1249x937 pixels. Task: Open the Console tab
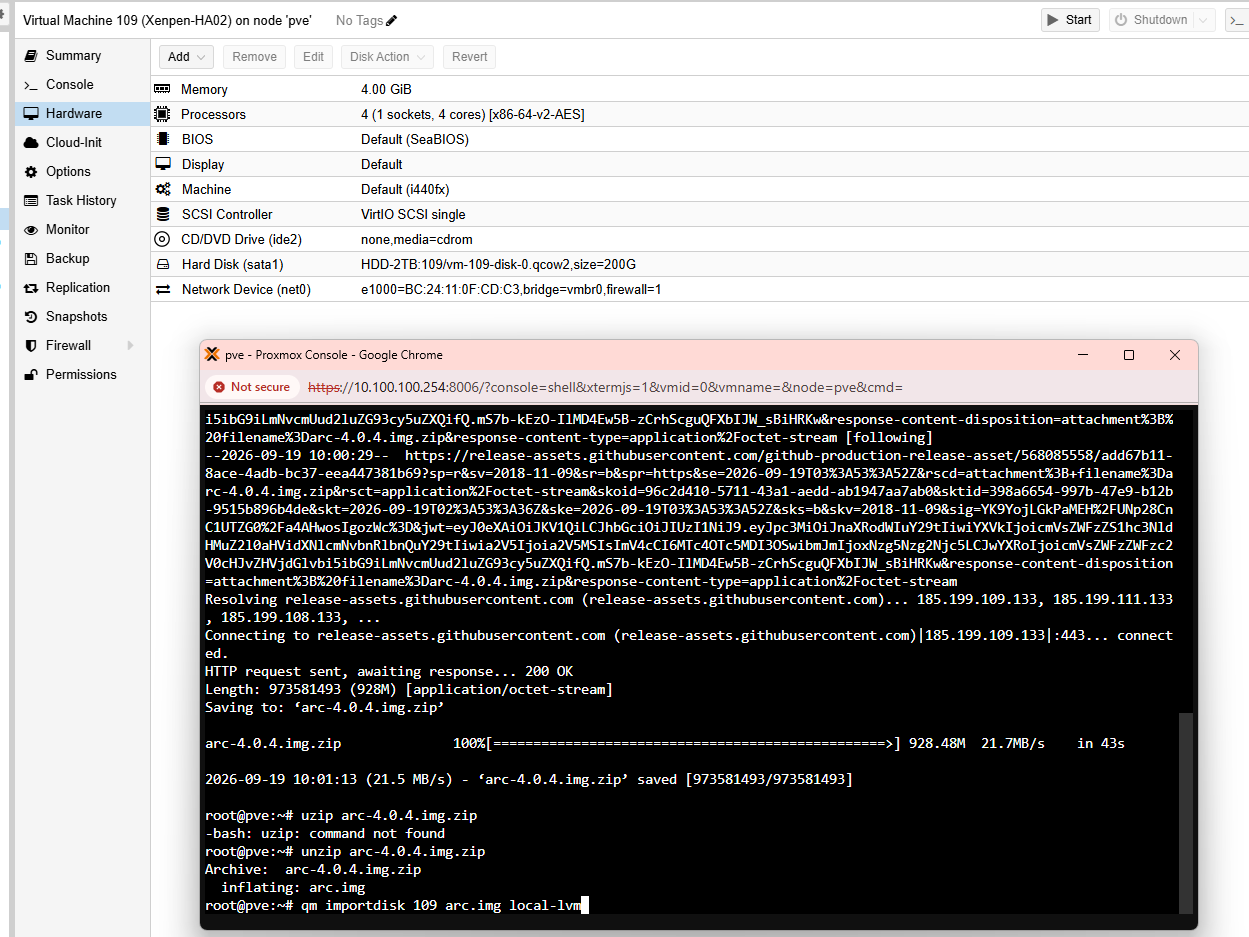coord(82,85)
